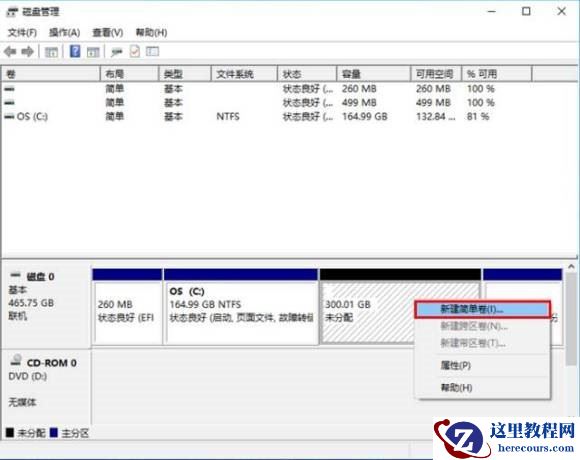Select 帮助(H) in the context menu
Image resolution: width=580 pixels, height=460 pixels.
click(482, 388)
